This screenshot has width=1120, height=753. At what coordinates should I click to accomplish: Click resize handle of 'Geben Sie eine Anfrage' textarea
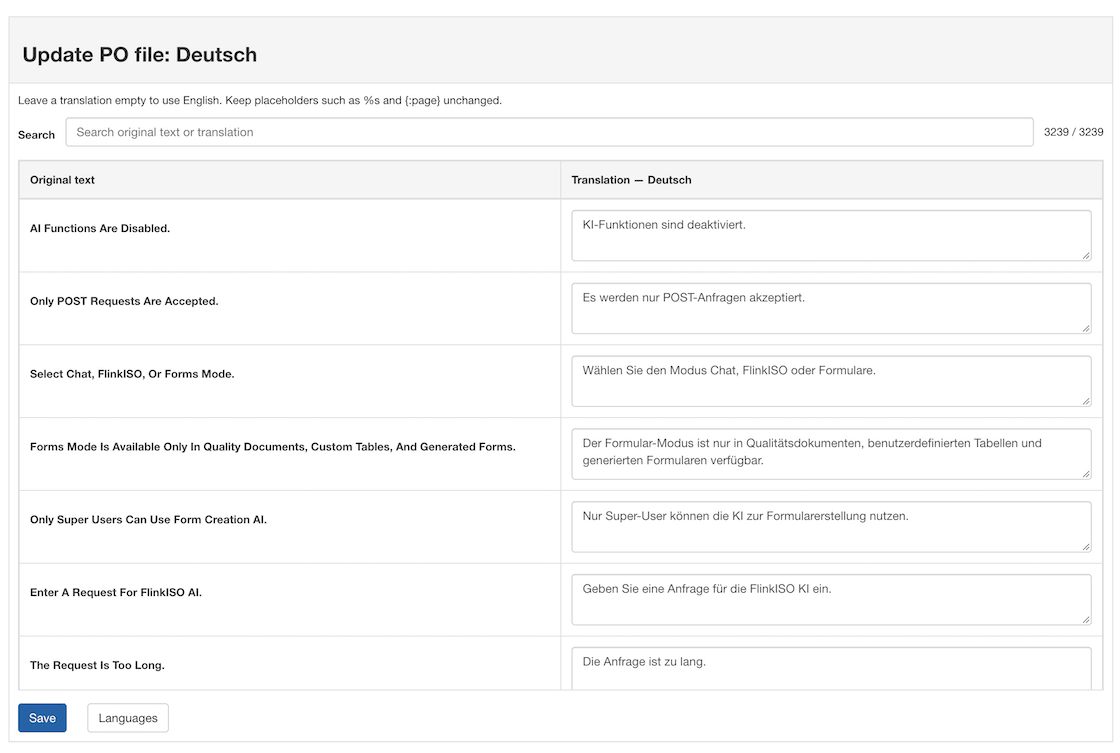pyautogui.click(x=1086, y=620)
